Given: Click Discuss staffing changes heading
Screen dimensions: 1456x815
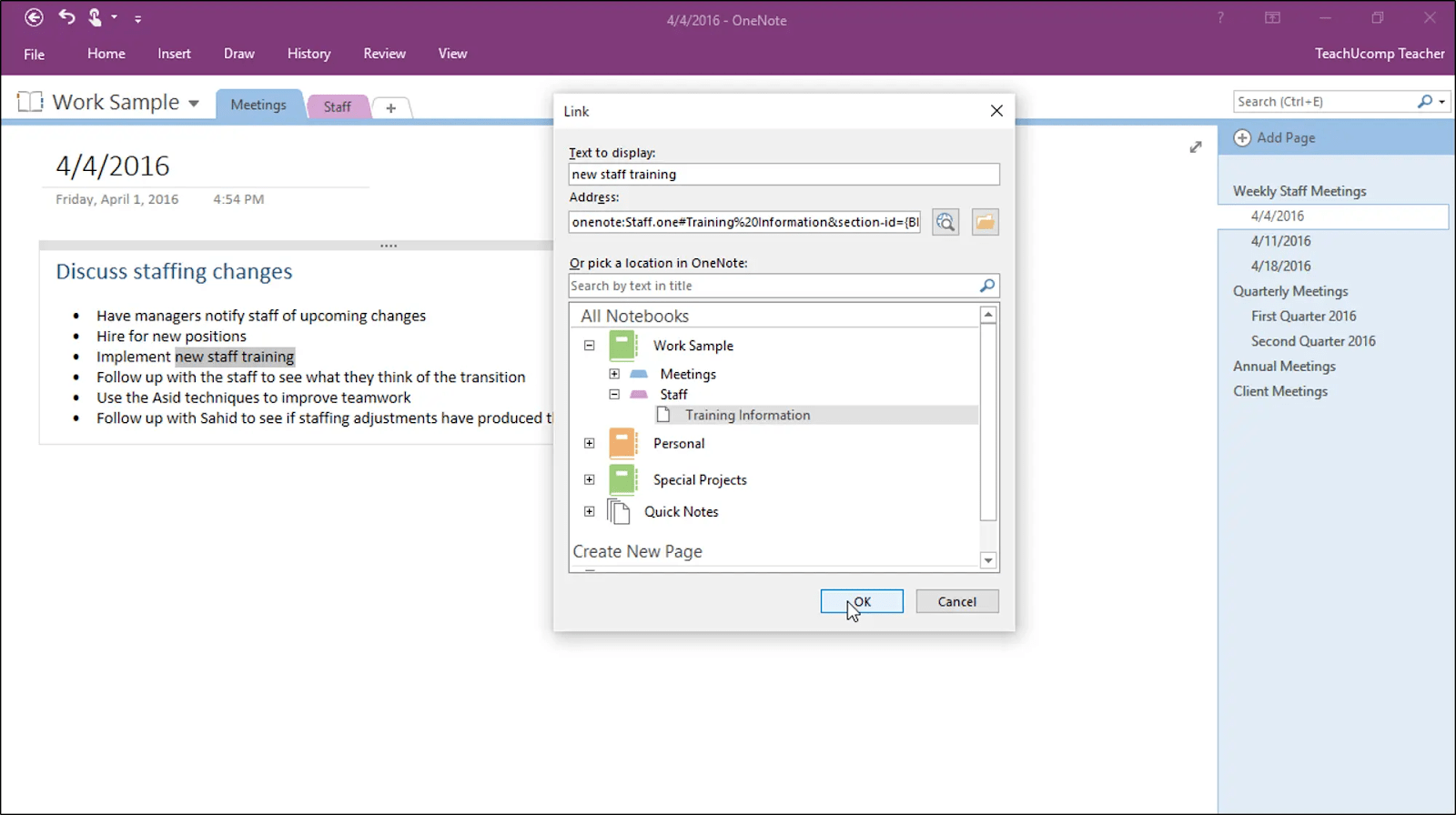Looking at the screenshot, I should point(174,271).
